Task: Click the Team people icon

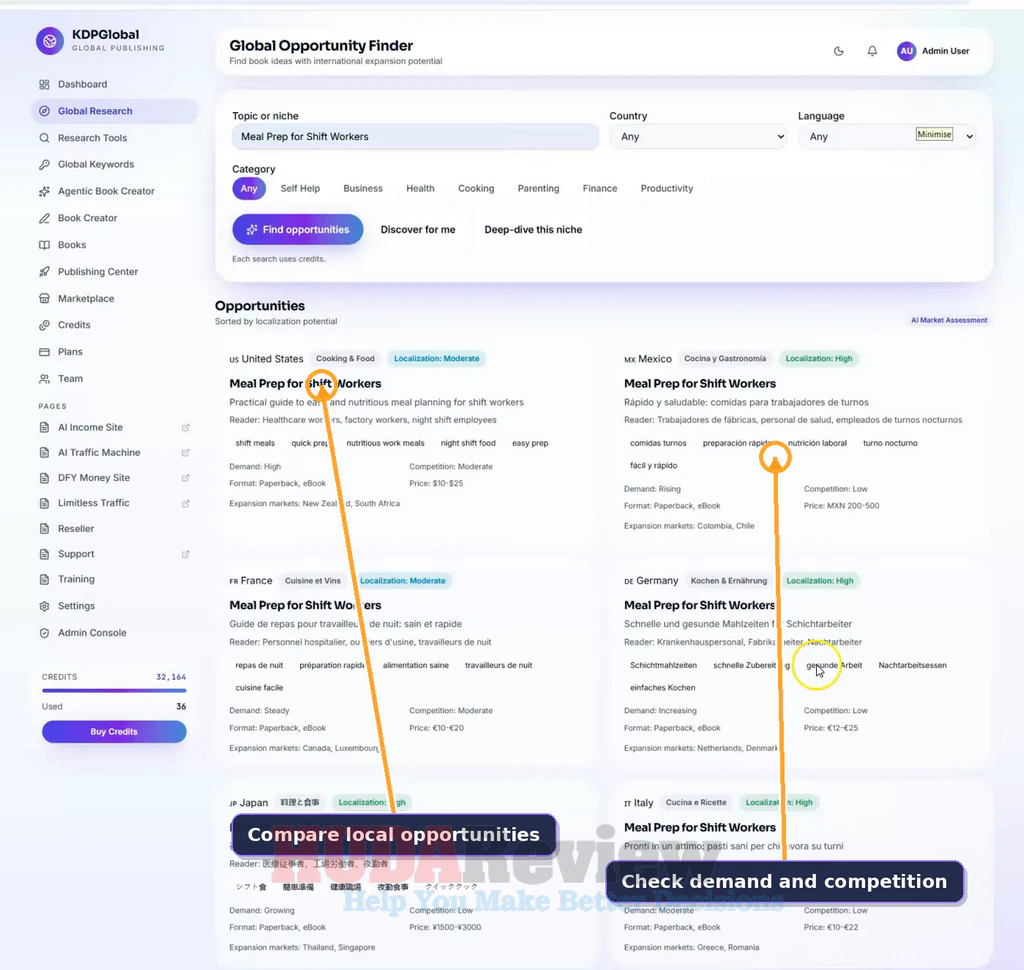Action: point(44,379)
